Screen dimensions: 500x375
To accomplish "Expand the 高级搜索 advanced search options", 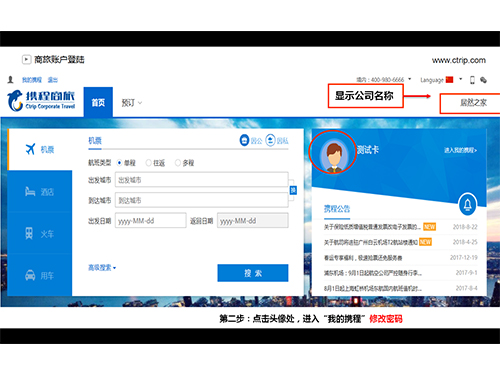I will (102, 267).
